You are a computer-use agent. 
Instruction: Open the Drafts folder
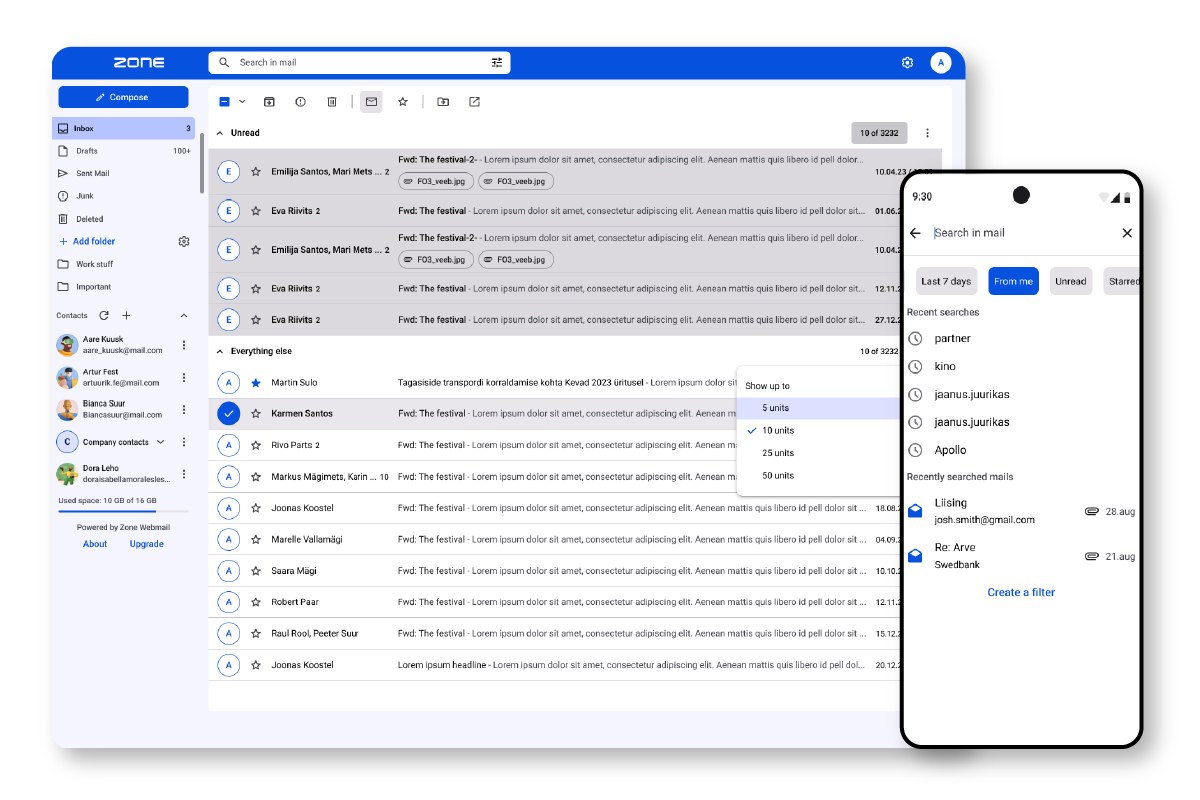[x=87, y=151]
